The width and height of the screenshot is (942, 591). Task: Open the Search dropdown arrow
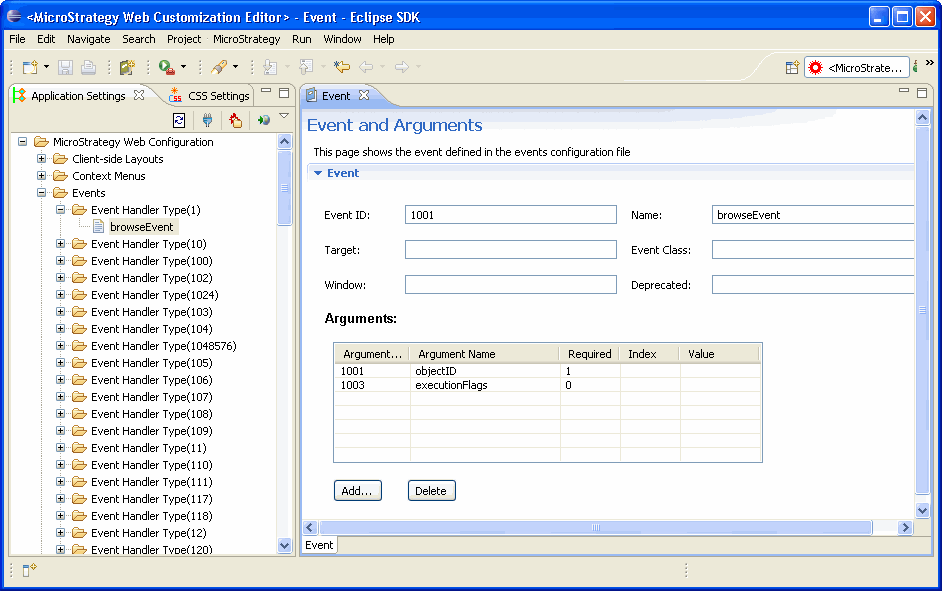236,67
